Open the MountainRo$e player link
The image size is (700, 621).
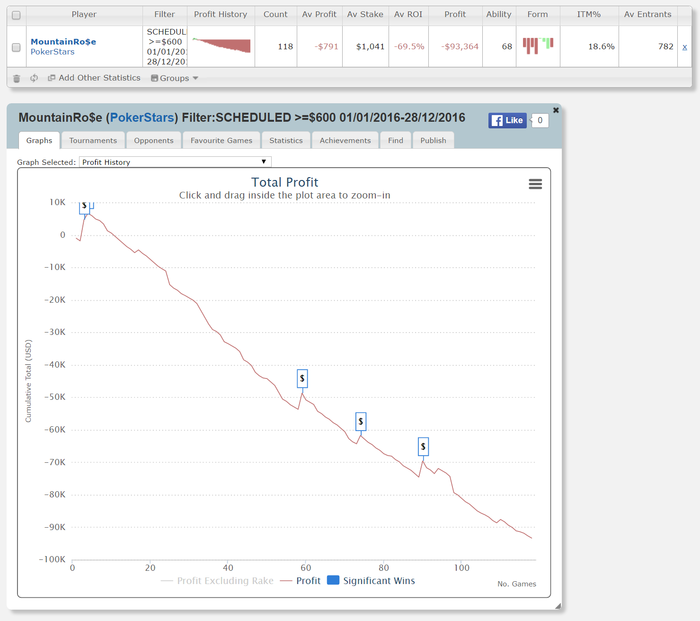pos(63,42)
